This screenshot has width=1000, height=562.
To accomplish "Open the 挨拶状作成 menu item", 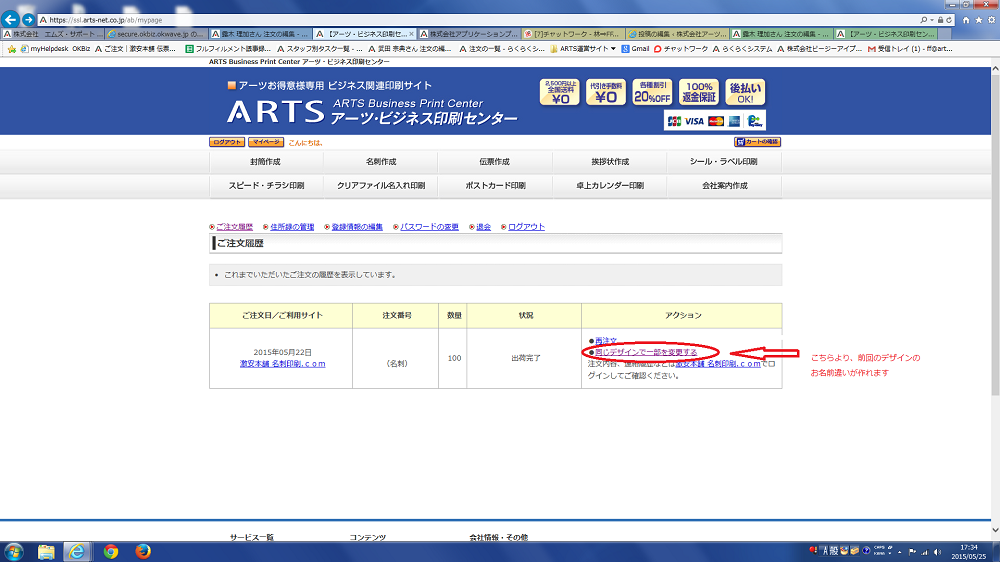I will 610,162.
